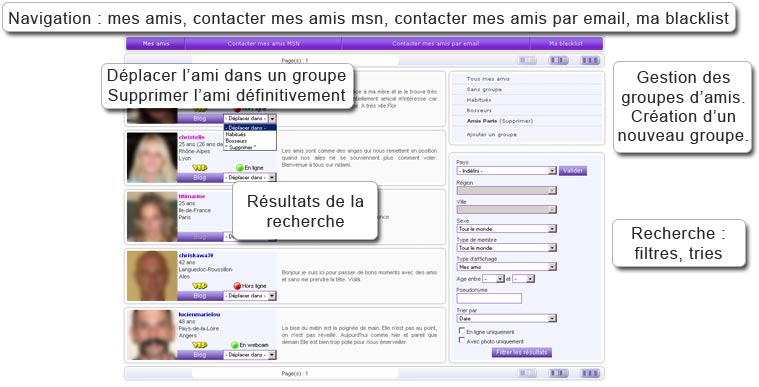Open the Ville dropdown
759x387 pixels.
pyautogui.click(x=506, y=210)
